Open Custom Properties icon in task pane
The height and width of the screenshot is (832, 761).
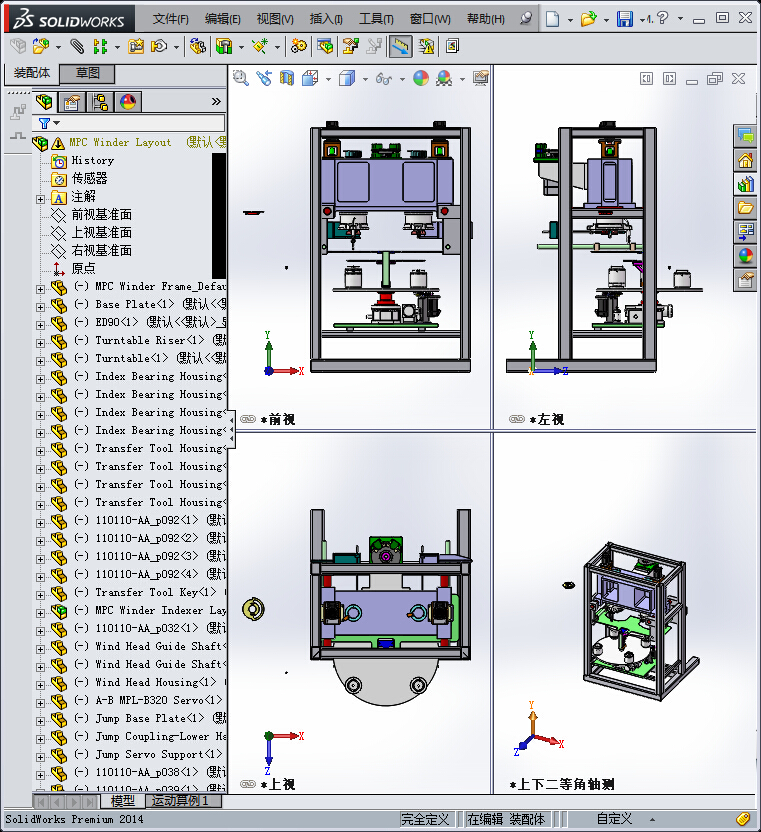coord(745,280)
